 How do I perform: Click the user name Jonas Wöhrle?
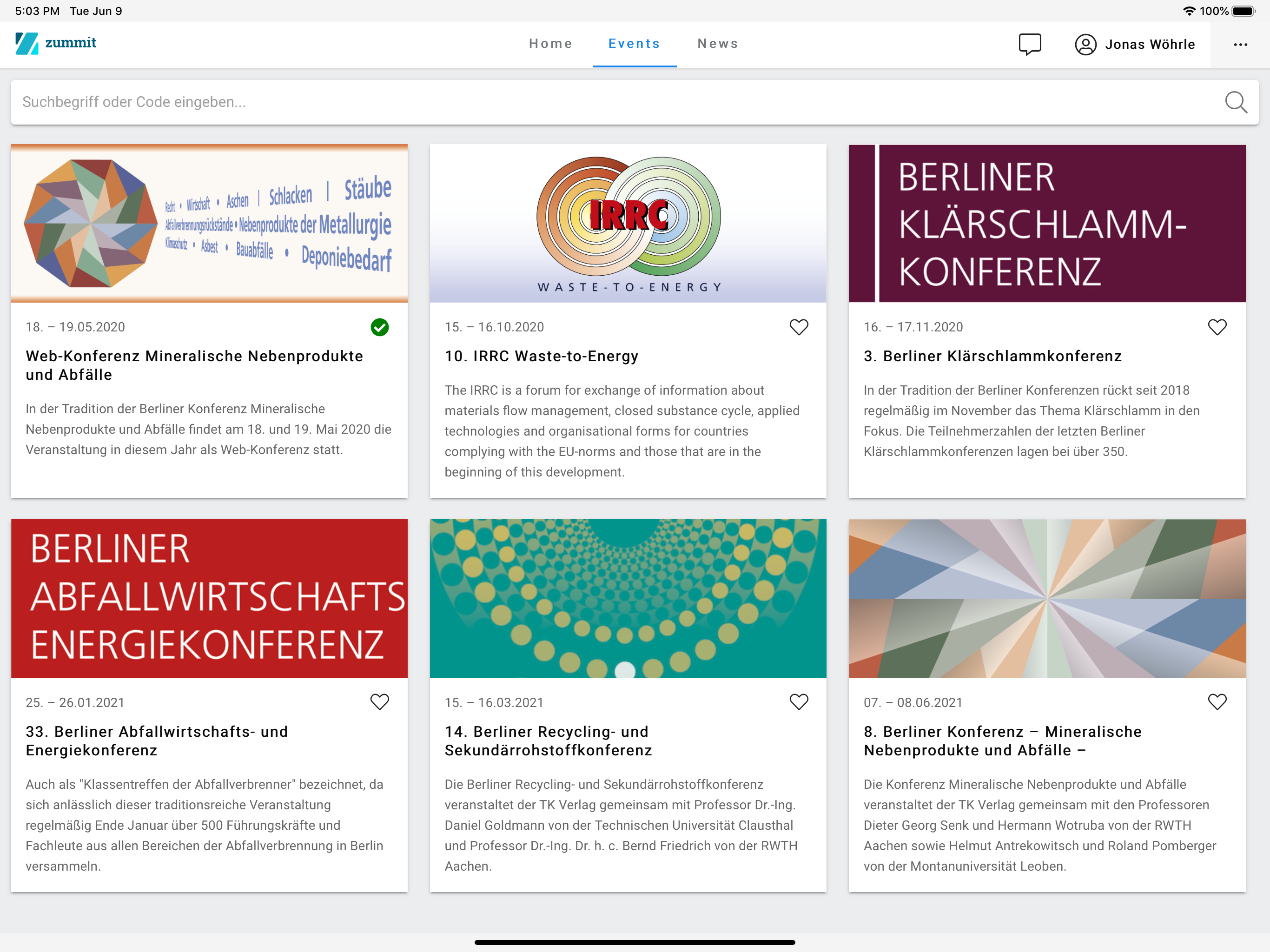1150,44
